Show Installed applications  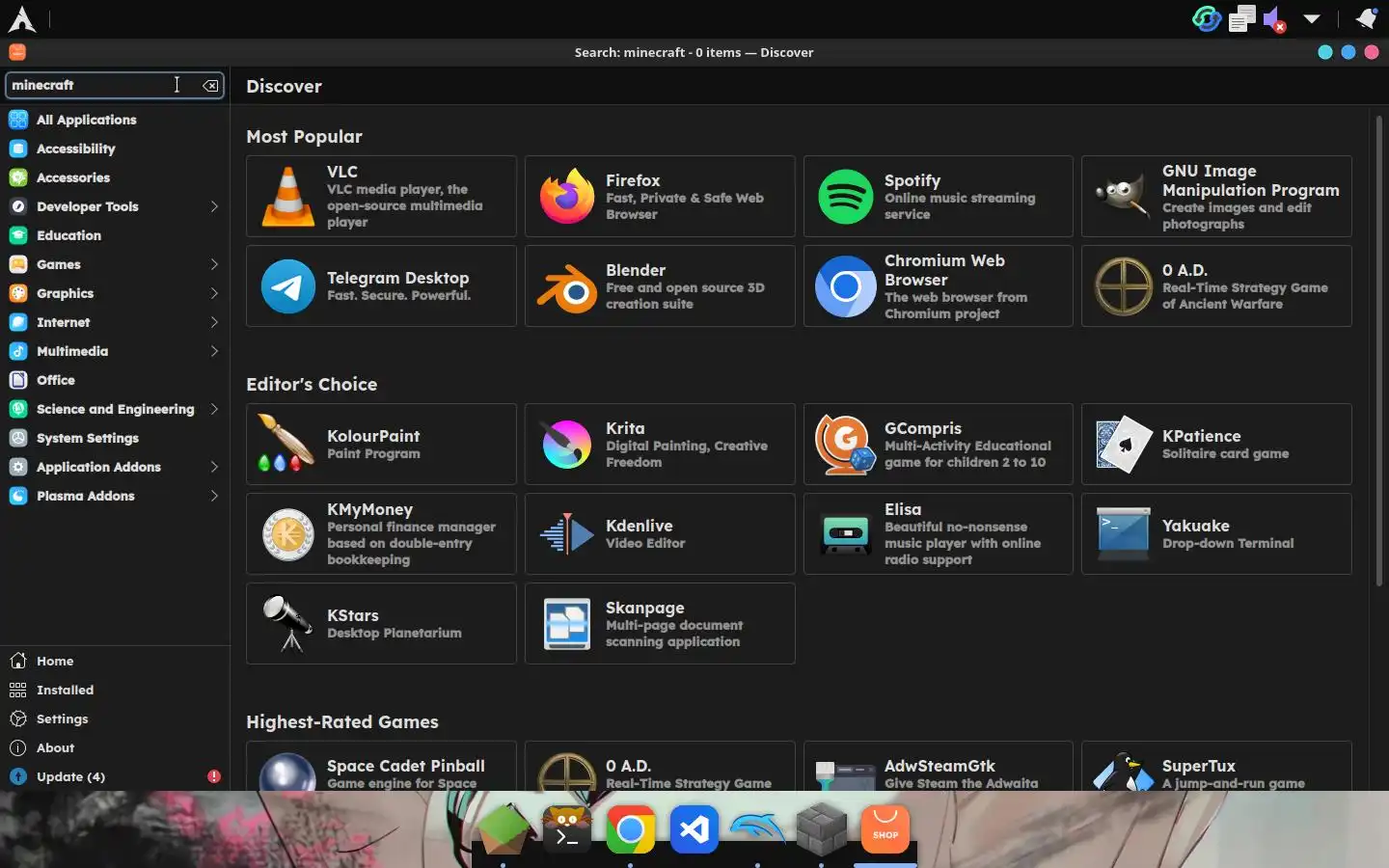click(115, 690)
